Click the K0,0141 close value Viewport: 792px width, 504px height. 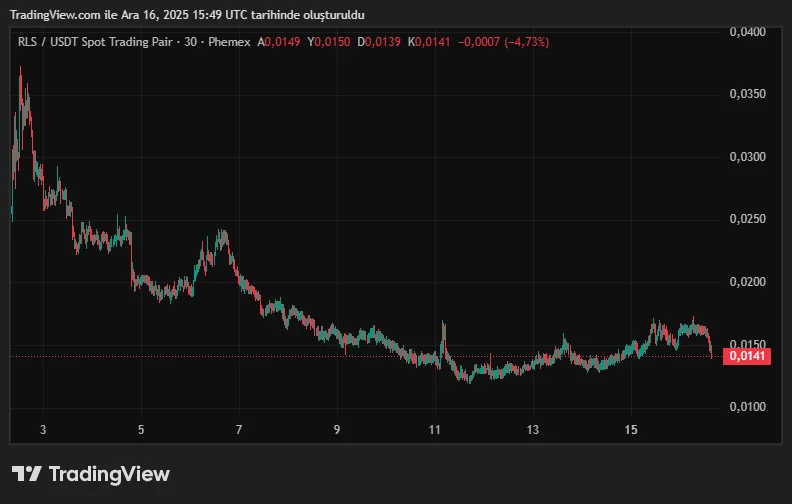pos(430,42)
